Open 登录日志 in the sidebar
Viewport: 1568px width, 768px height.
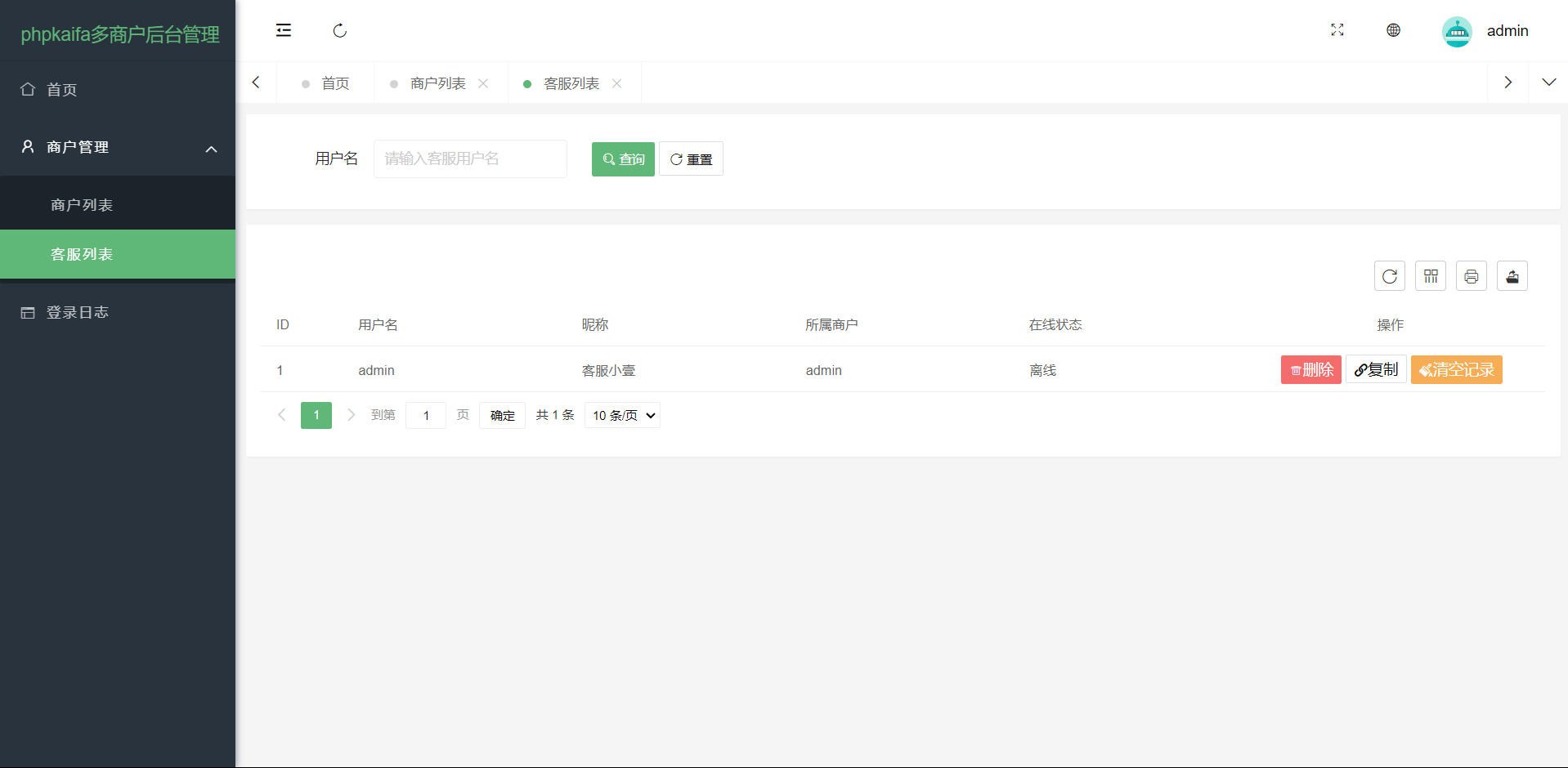(x=78, y=312)
